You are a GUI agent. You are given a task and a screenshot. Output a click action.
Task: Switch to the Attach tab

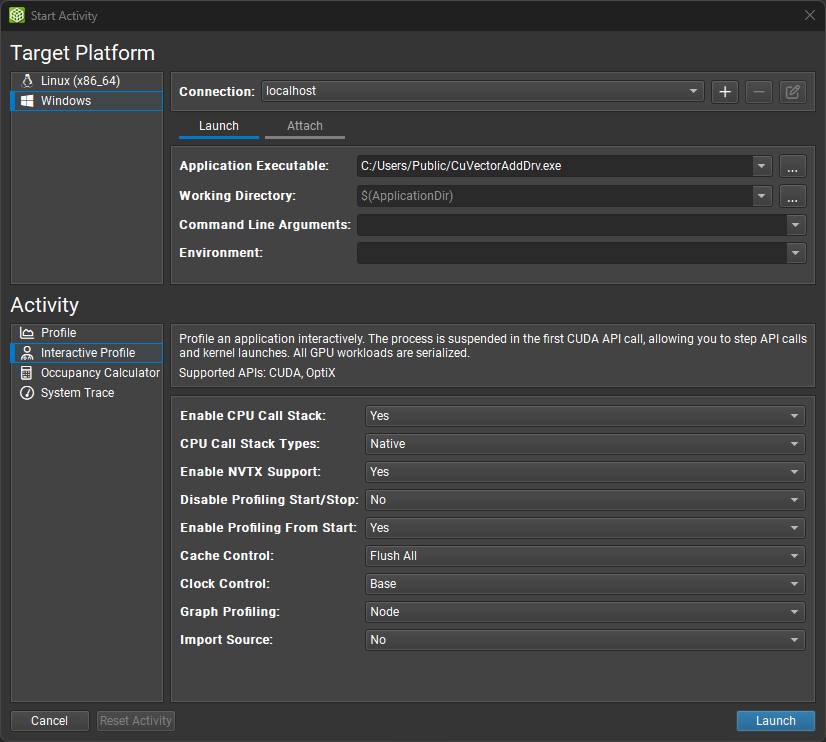pos(304,126)
